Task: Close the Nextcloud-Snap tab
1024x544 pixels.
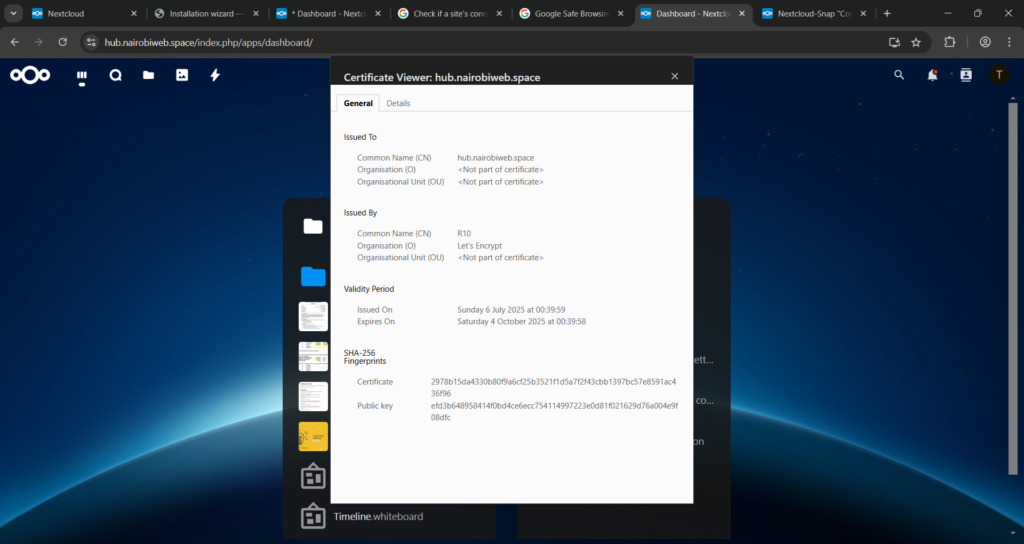Action: click(863, 13)
